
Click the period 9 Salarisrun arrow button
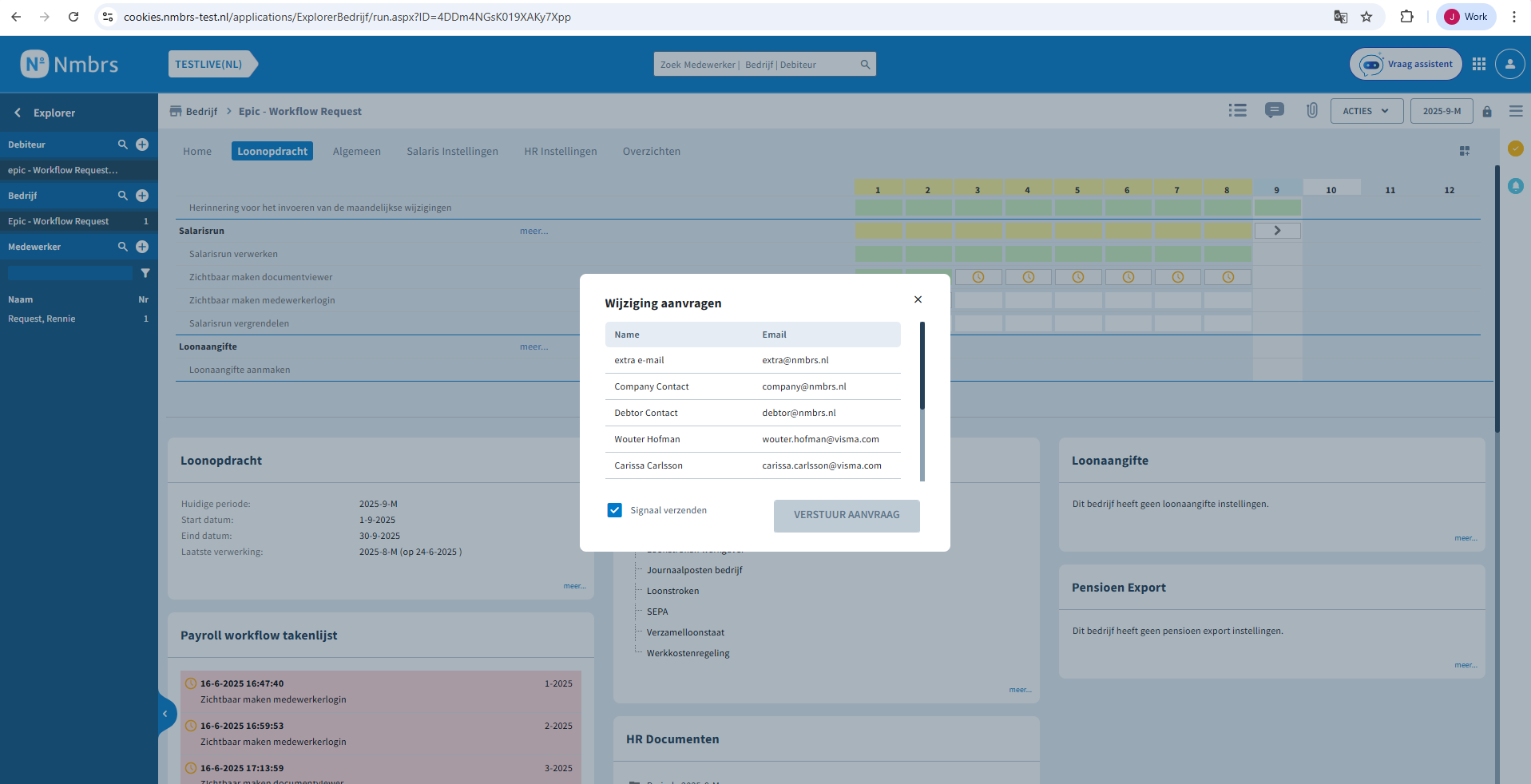click(x=1277, y=231)
